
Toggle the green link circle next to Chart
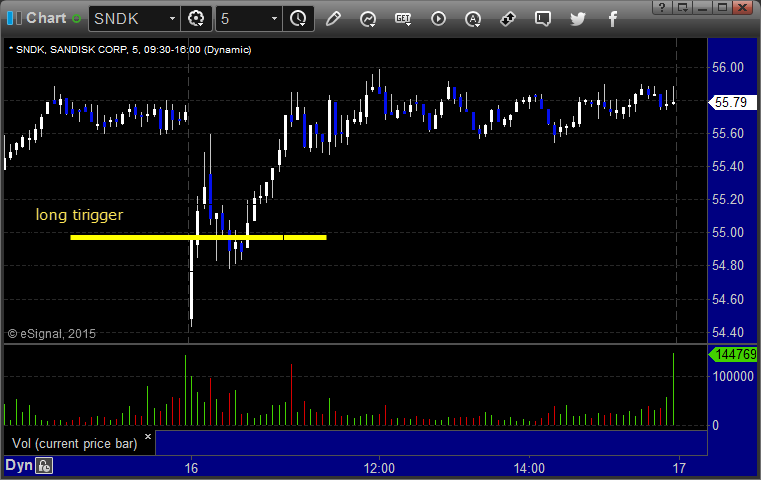(76, 19)
